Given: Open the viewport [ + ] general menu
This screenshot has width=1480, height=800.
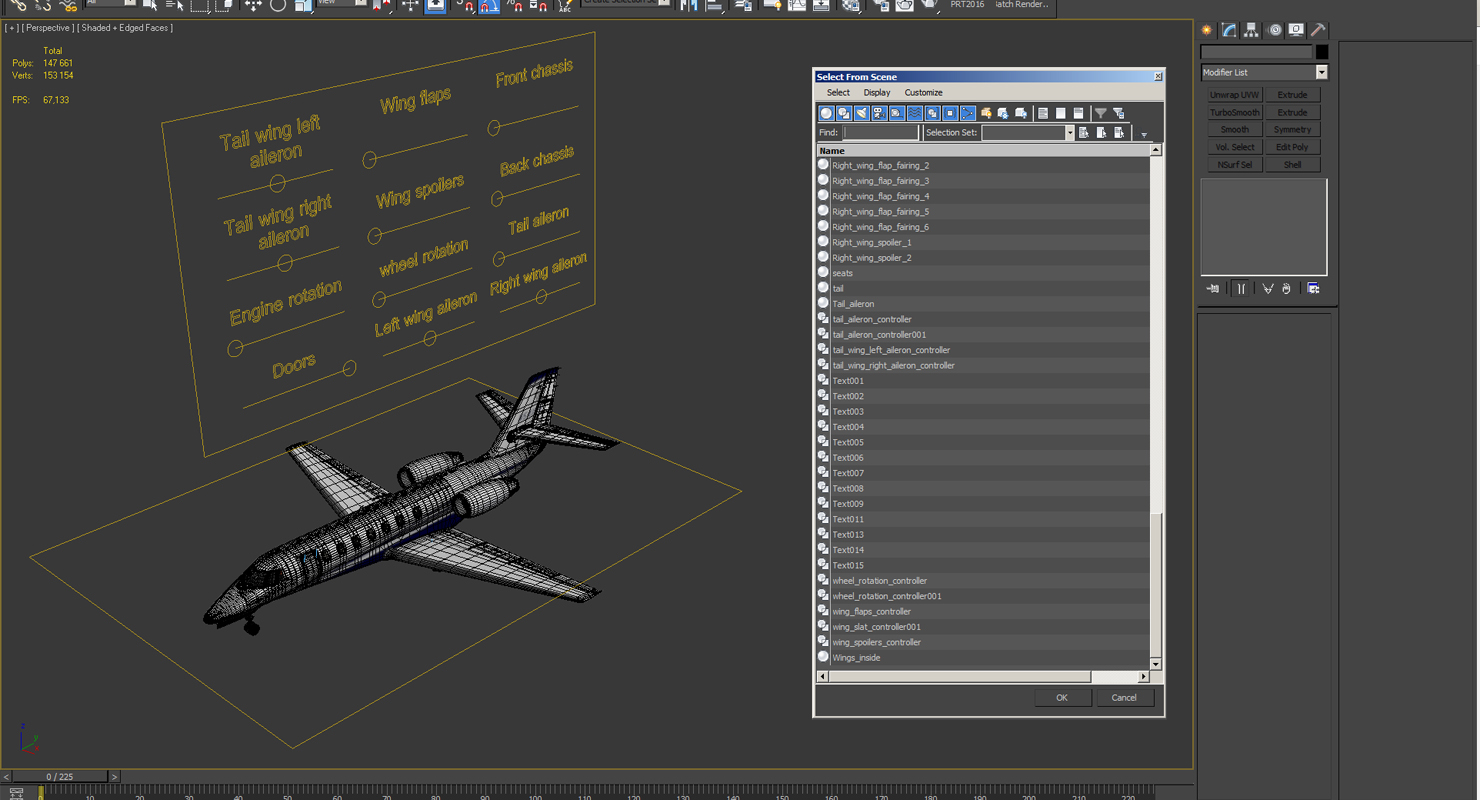Looking at the screenshot, I should click(x=13, y=28).
